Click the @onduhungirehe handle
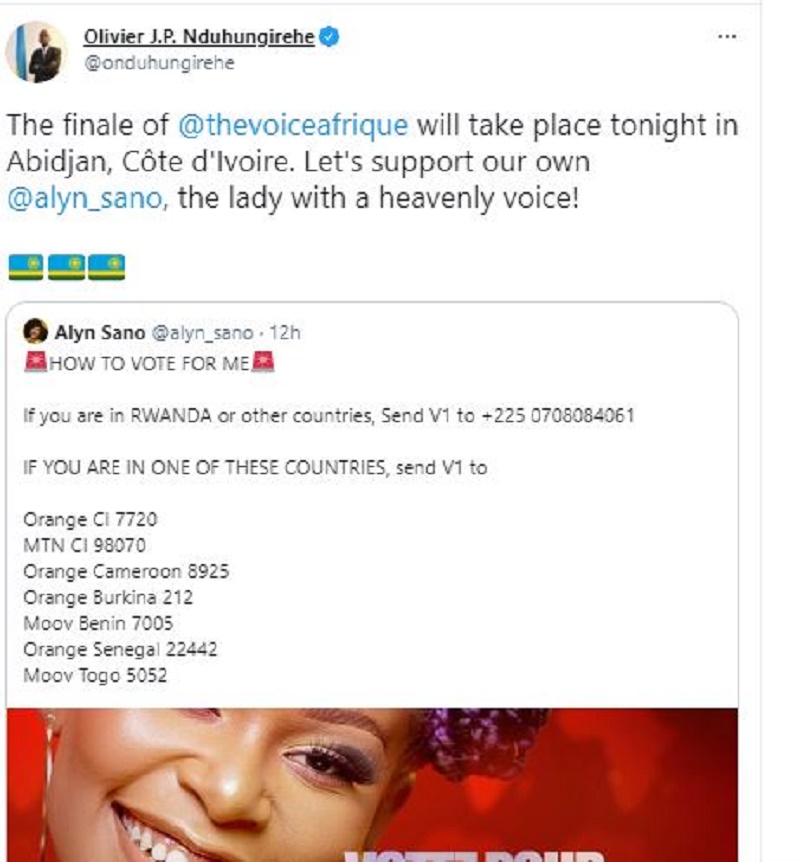The image size is (800, 862). pyautogui.click(x=159, y=63)
